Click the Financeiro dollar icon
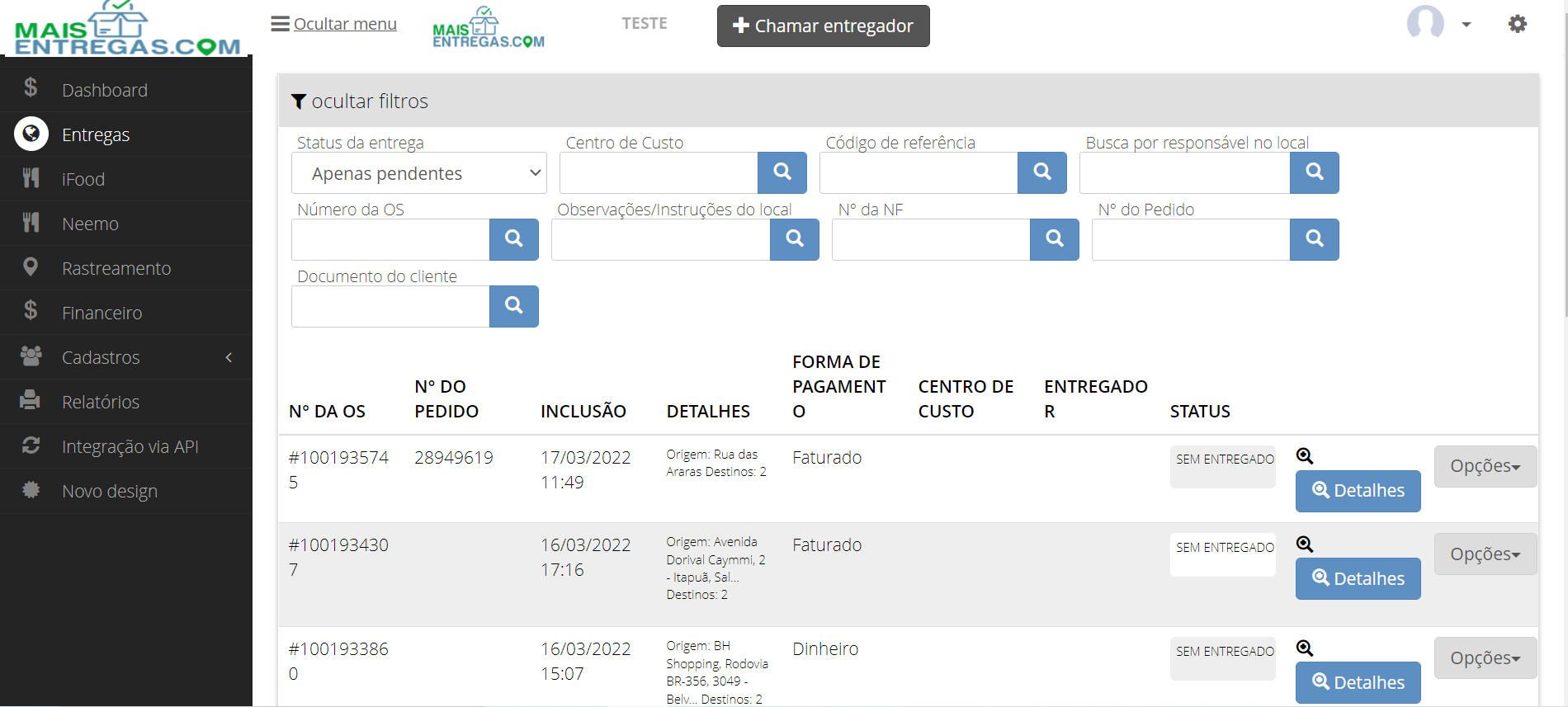The width and height of the screenshot is (1568, 707). pos(31,312)
